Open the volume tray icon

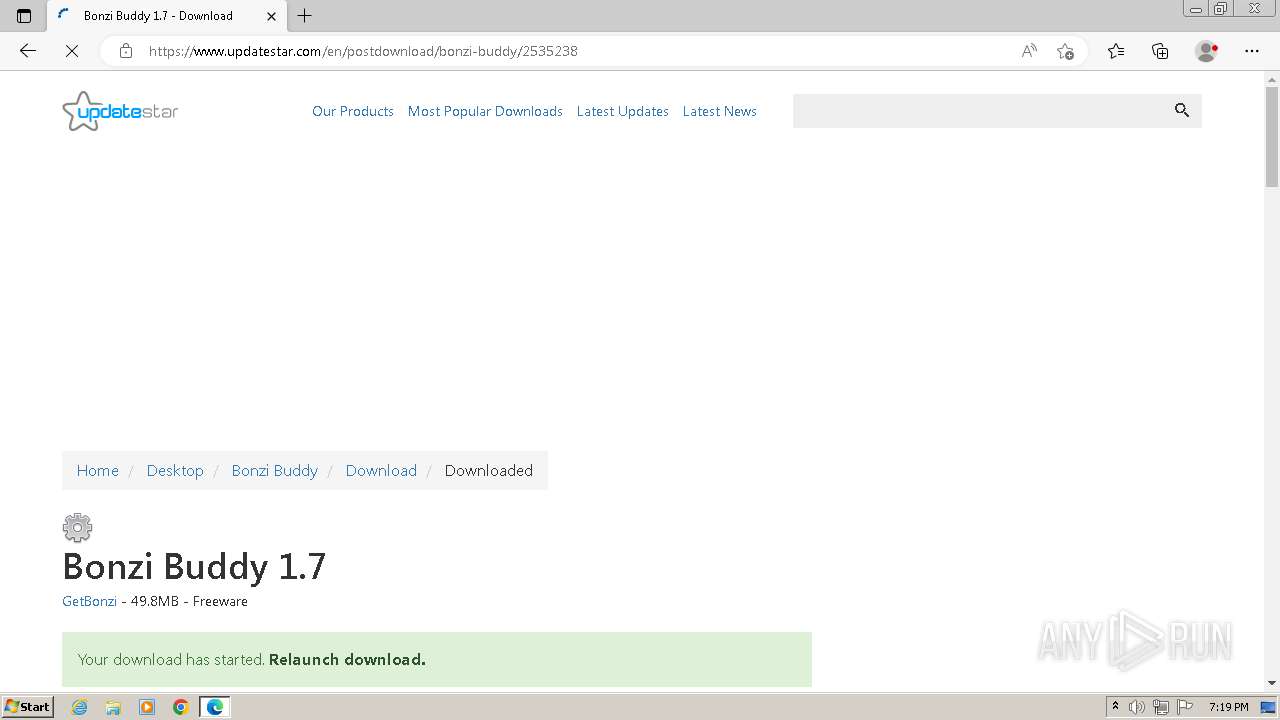pos(1137,707)
